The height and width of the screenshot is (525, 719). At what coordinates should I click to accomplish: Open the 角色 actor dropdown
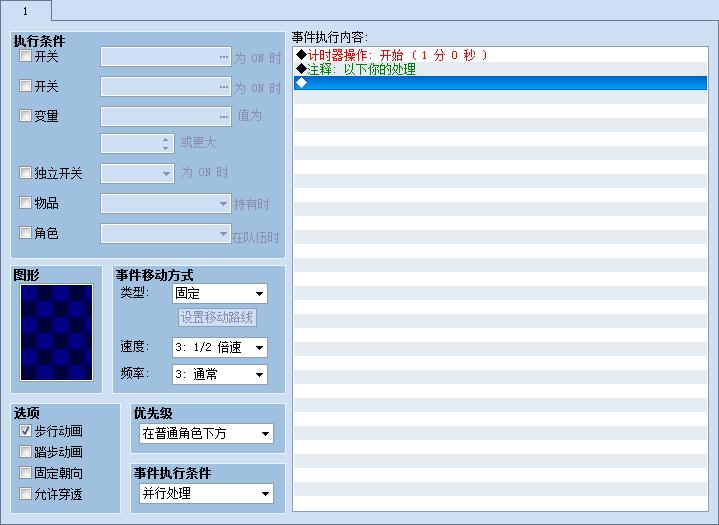166,233
